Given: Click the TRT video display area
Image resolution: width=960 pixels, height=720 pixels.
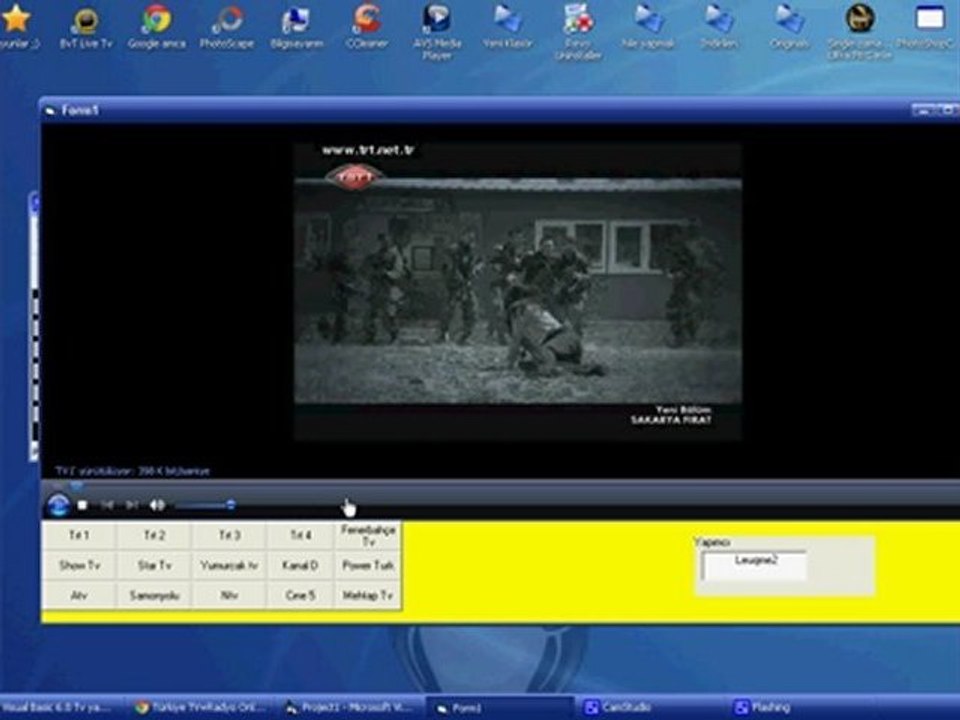Looking at the screenshot, I should click(518, 292).
